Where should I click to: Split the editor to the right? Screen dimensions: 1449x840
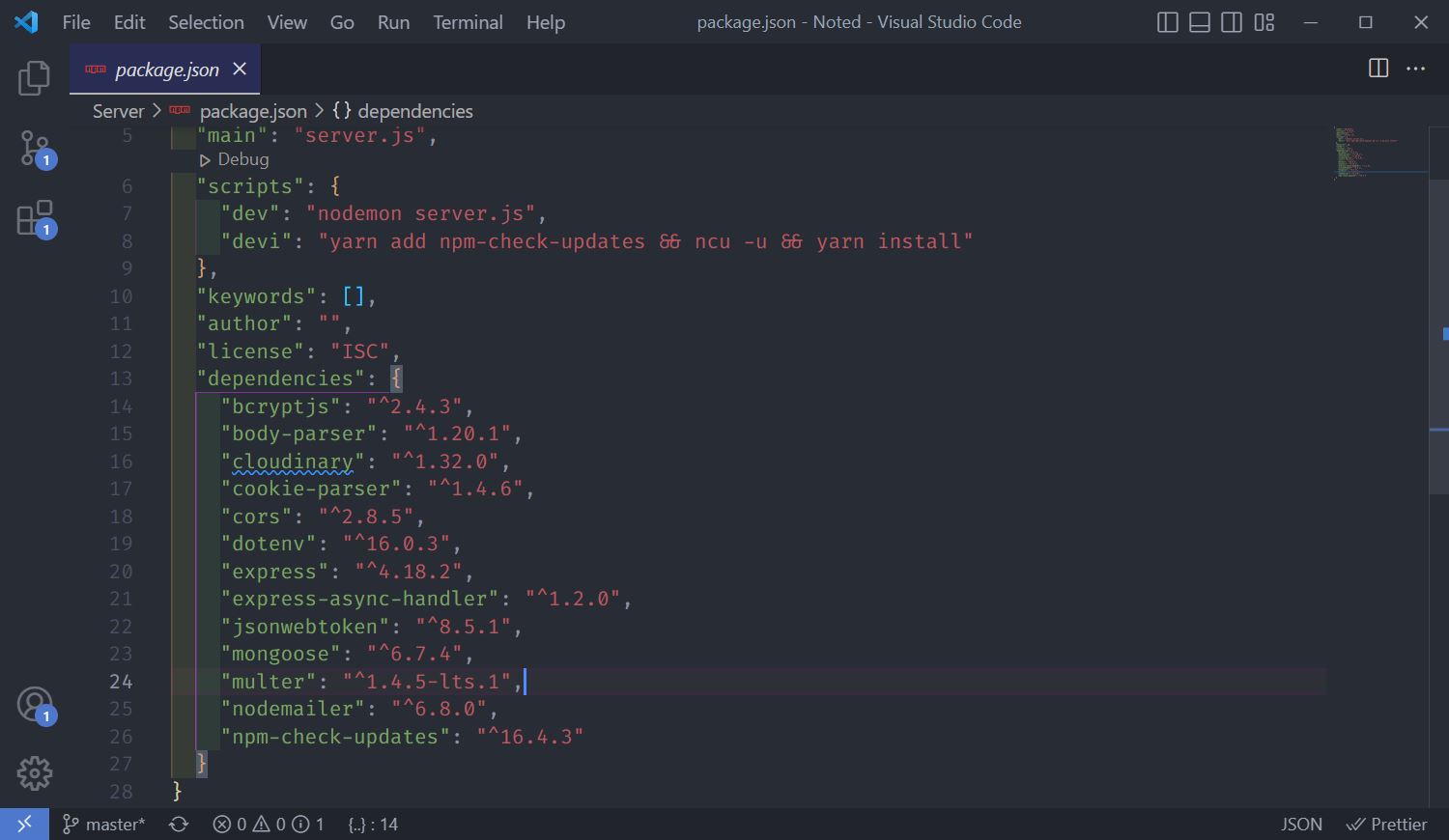coord(1378,68)
